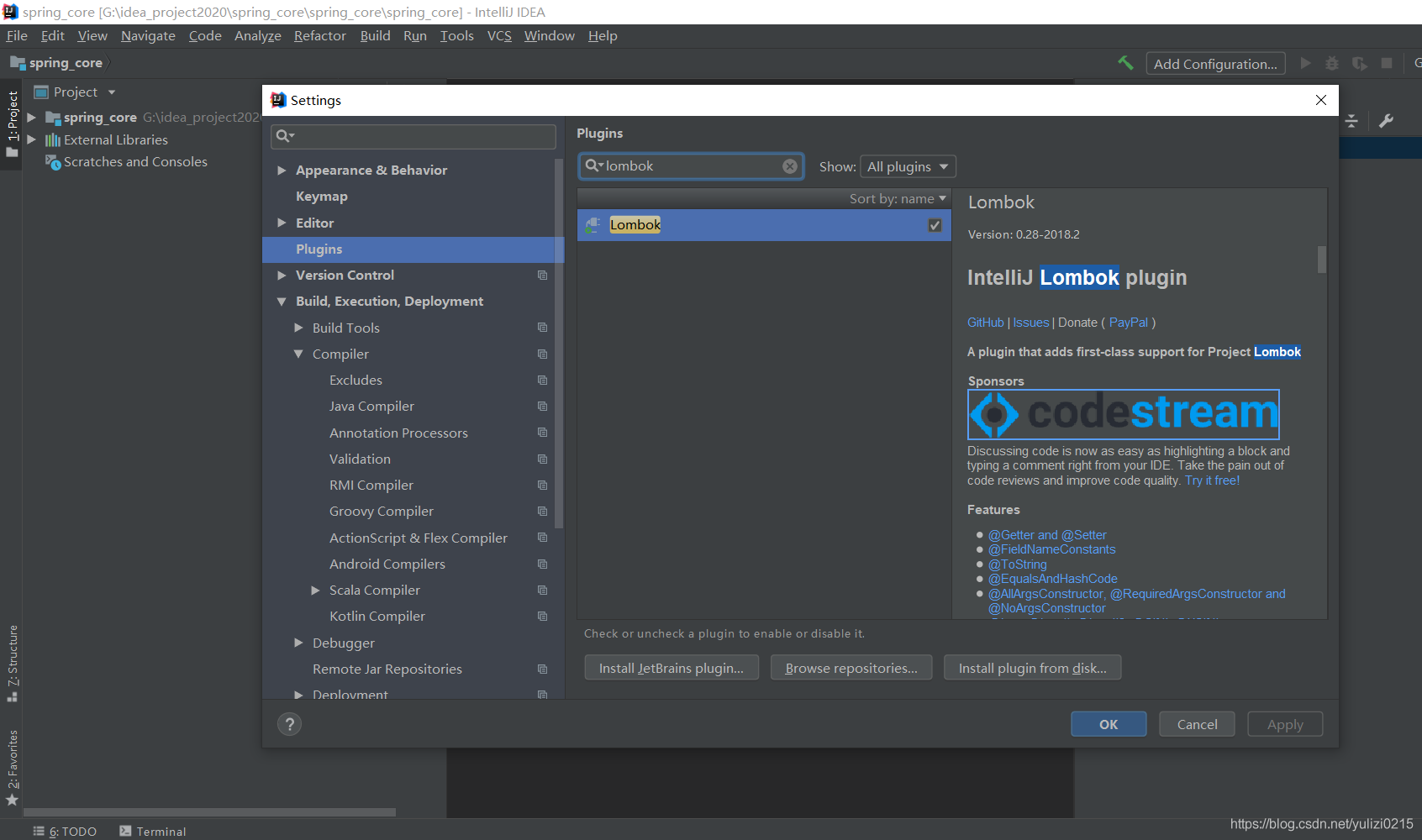The height and width of the screenshot is (840, 1422).
Task: Open the Structure side panel
Action: coord(12,662)
